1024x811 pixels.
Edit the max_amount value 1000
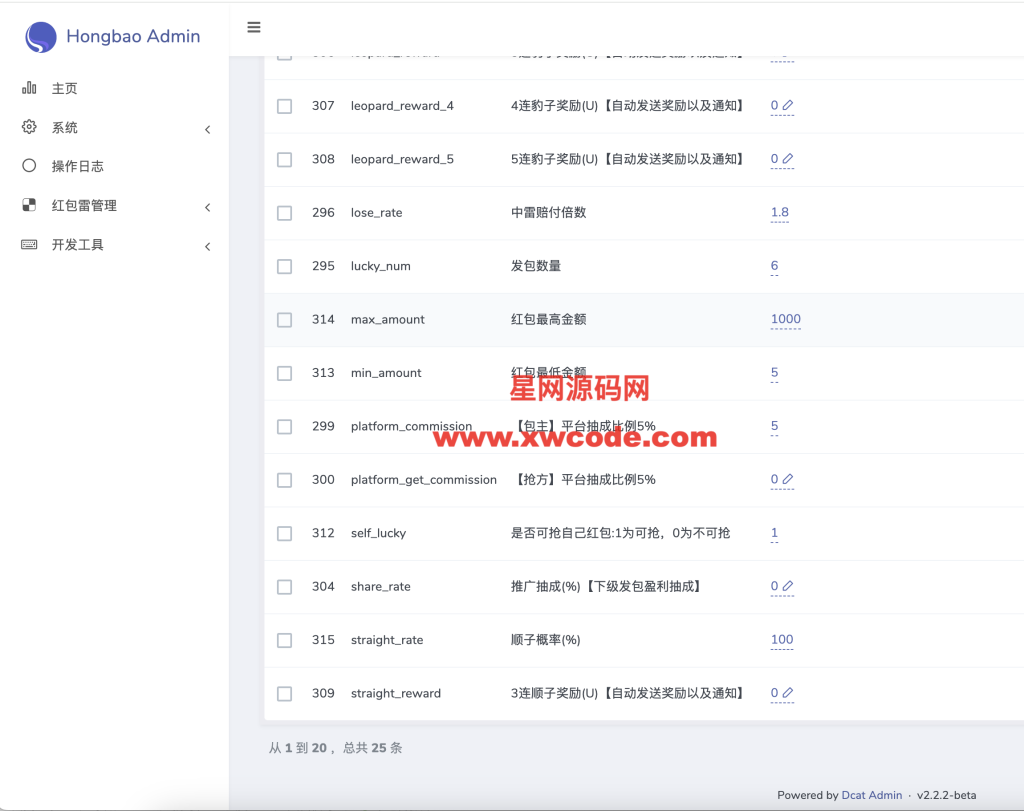point(785,319)
